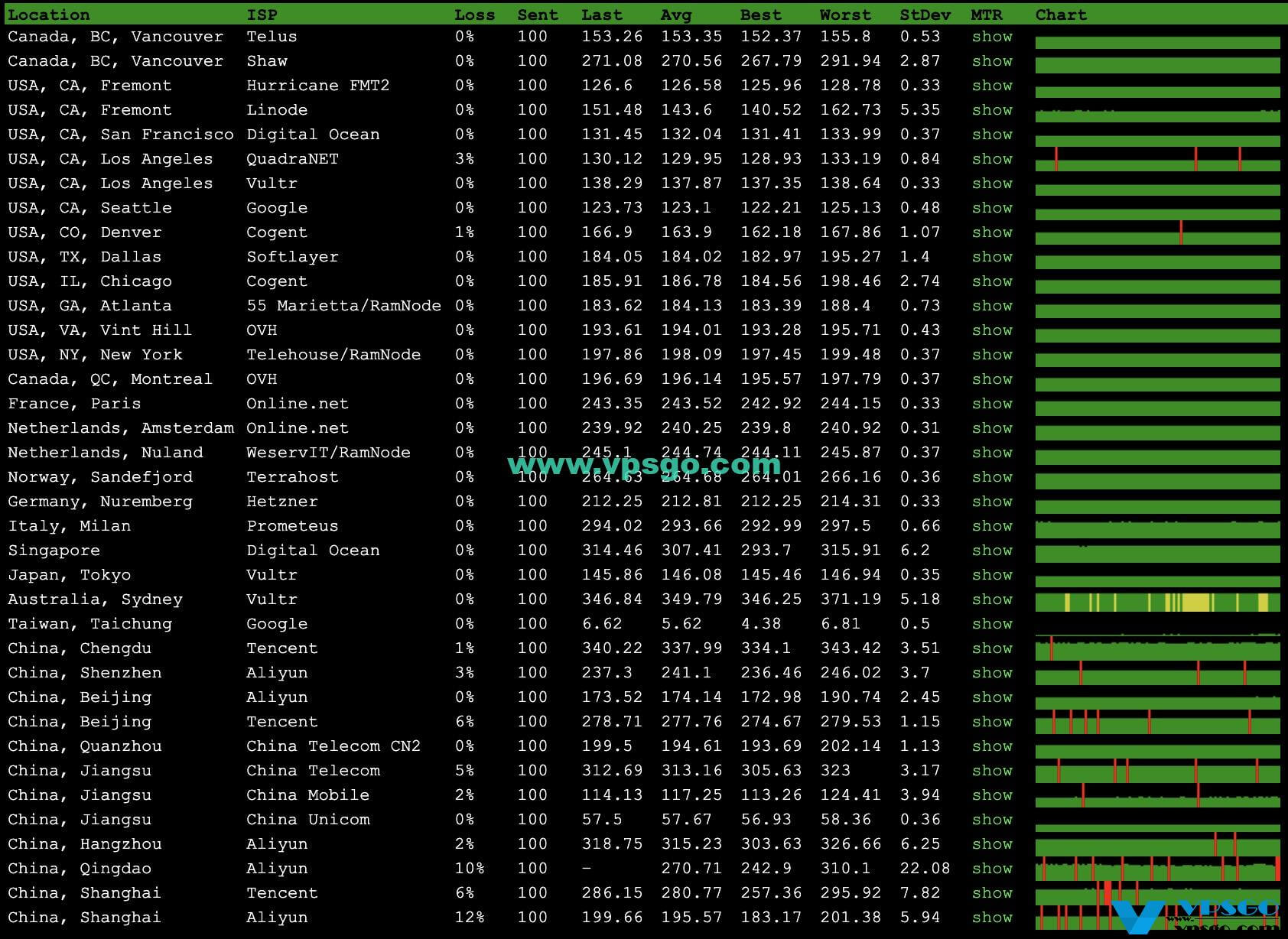1288x939 pixels.
Task: Click the Last column header
Action: point(602,15)
